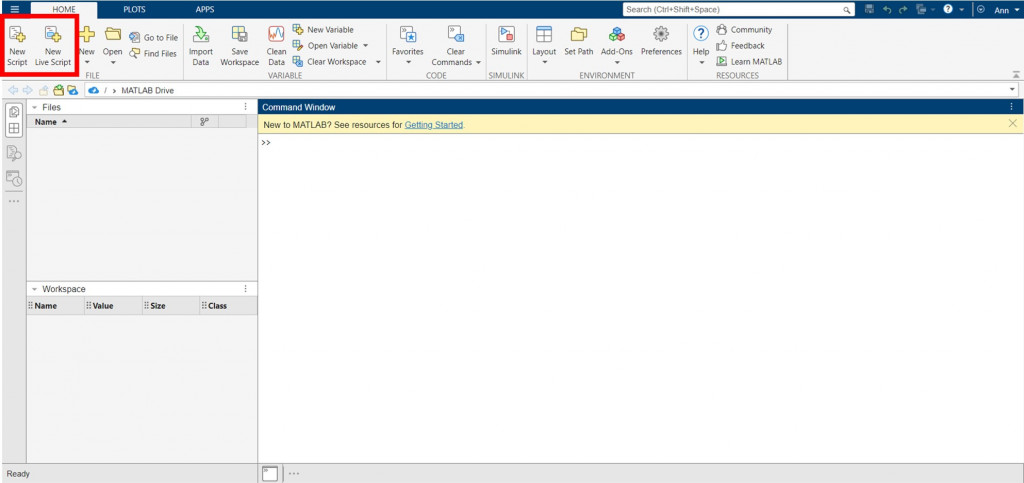Click Save Workspace
Image resolution: width=1024 pixels, height=483 pixels.
[x=240, y=46]
